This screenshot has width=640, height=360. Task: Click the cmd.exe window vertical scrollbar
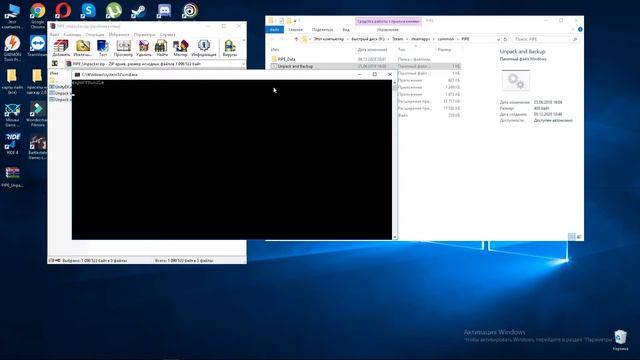pos(394,159)
